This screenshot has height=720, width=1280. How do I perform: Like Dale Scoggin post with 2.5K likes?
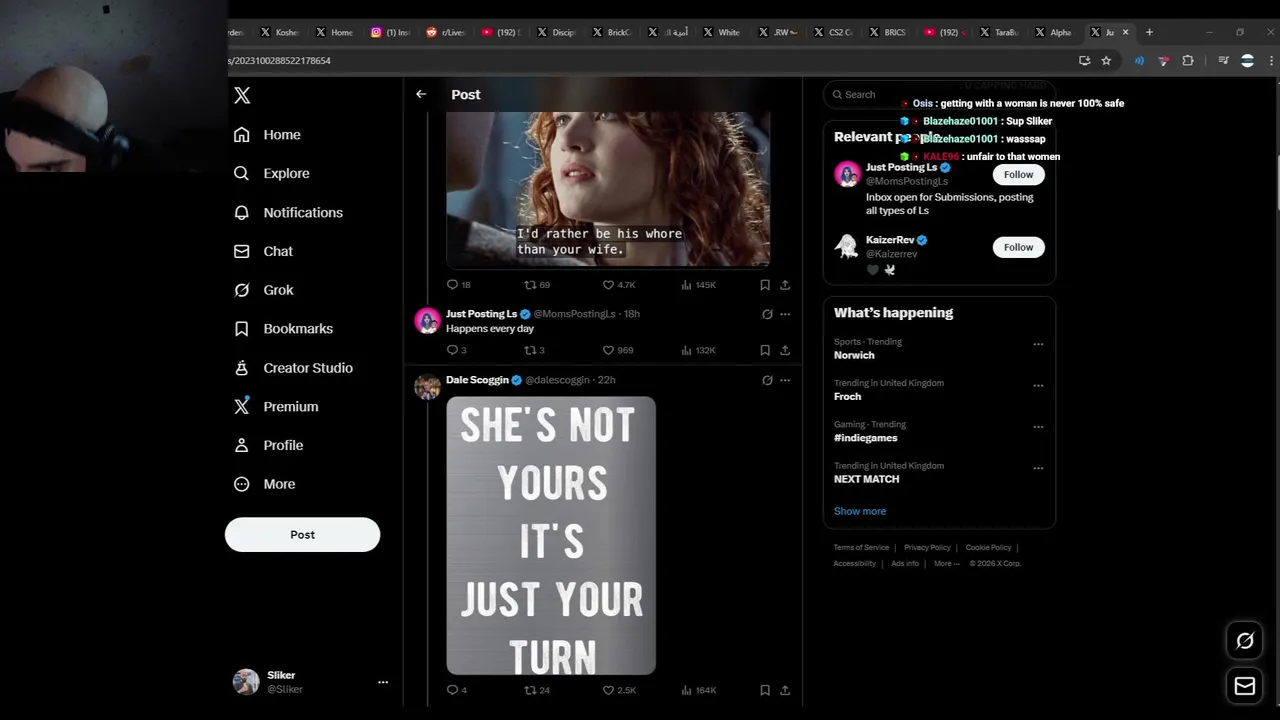point(608,690)
